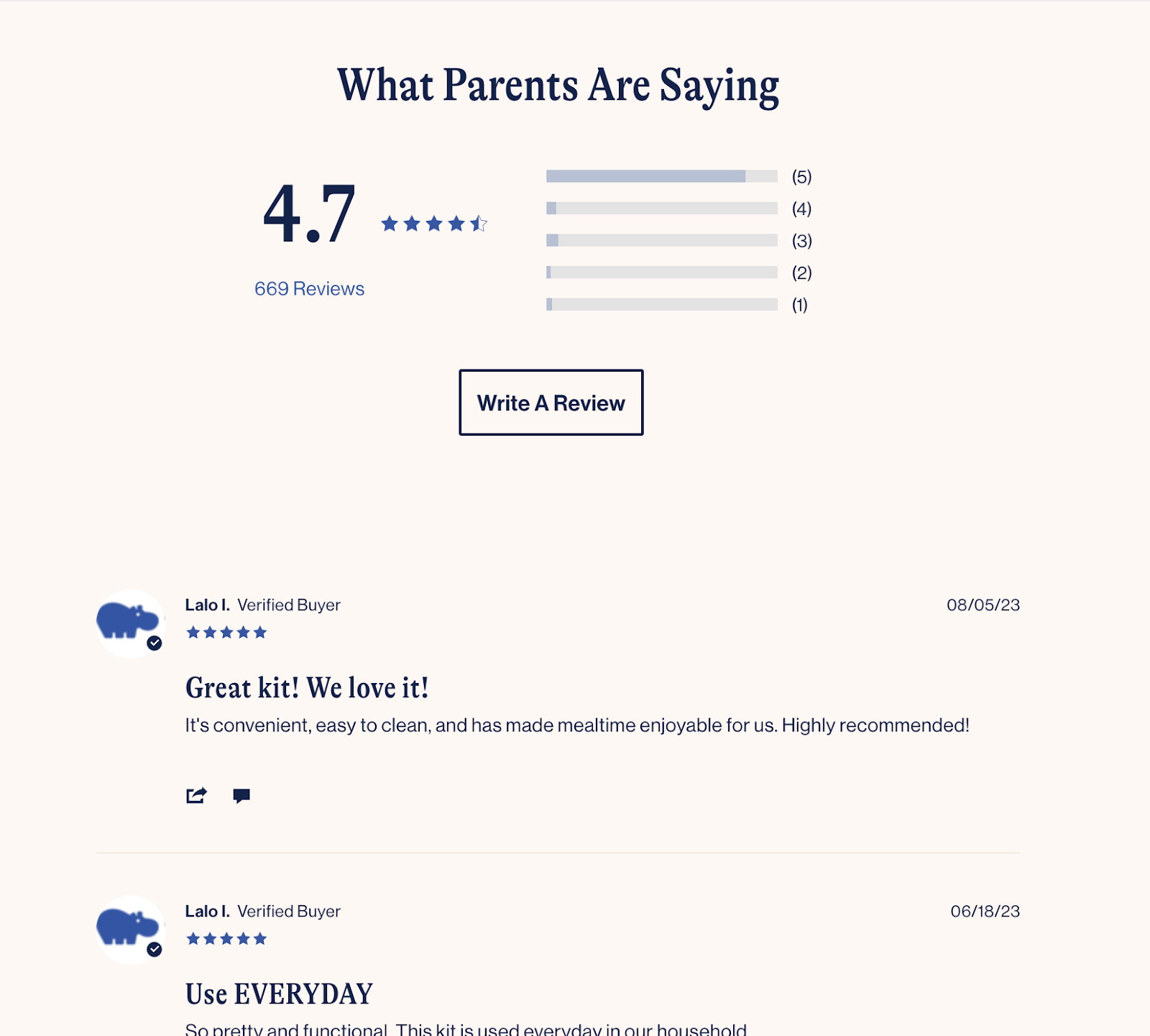
Task: Click the comment bubble icon under the first review
Action: 241,795
